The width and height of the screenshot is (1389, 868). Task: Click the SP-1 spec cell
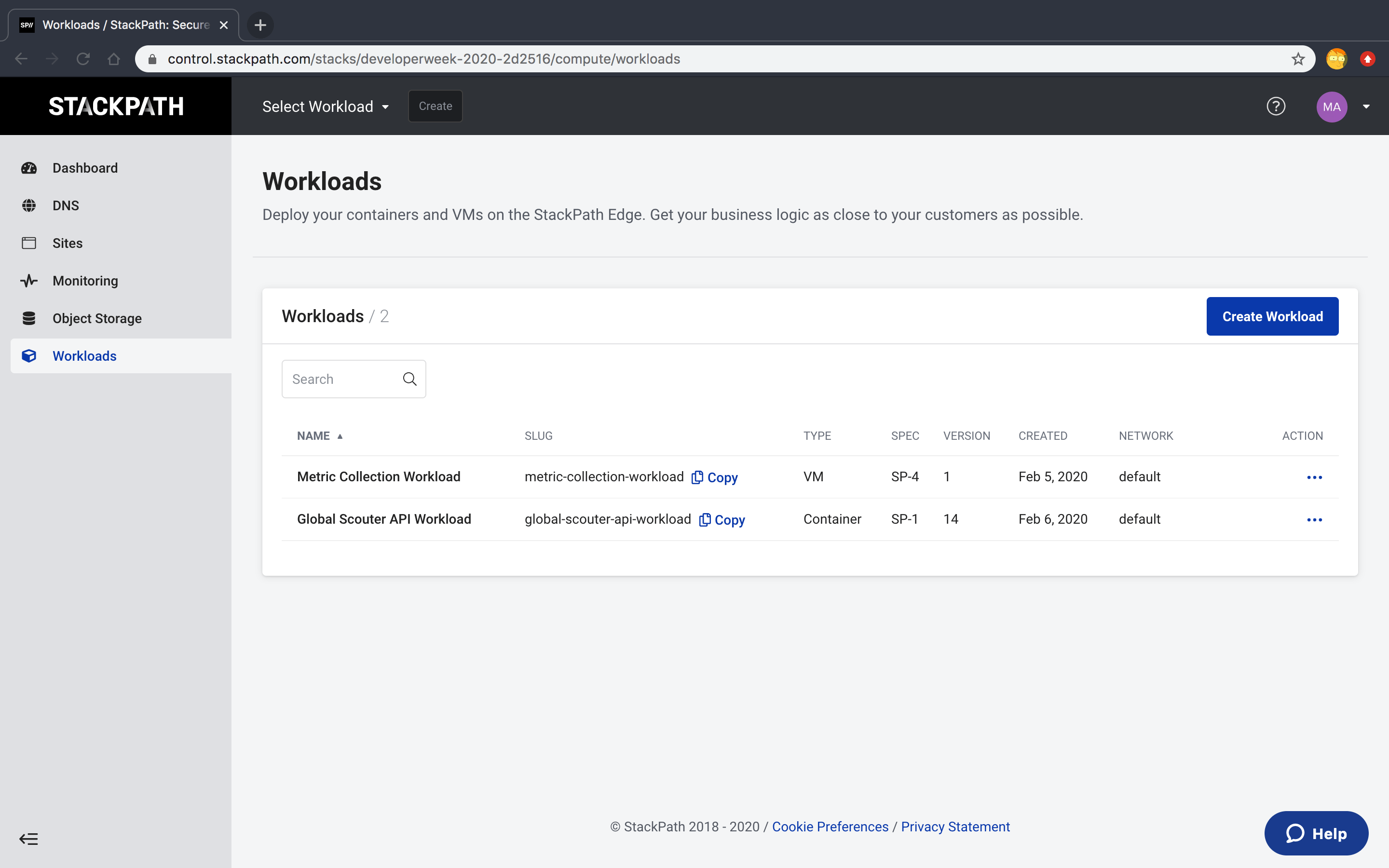pos(905,519)
